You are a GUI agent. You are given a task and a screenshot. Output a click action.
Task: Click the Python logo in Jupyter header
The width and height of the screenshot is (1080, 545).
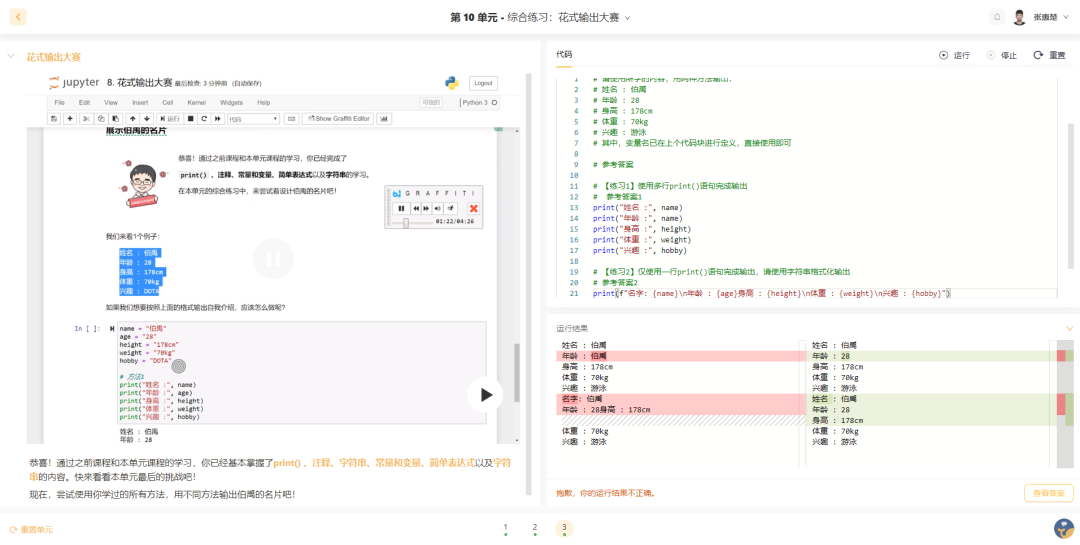pyautogui.click(x=452, y=83)
